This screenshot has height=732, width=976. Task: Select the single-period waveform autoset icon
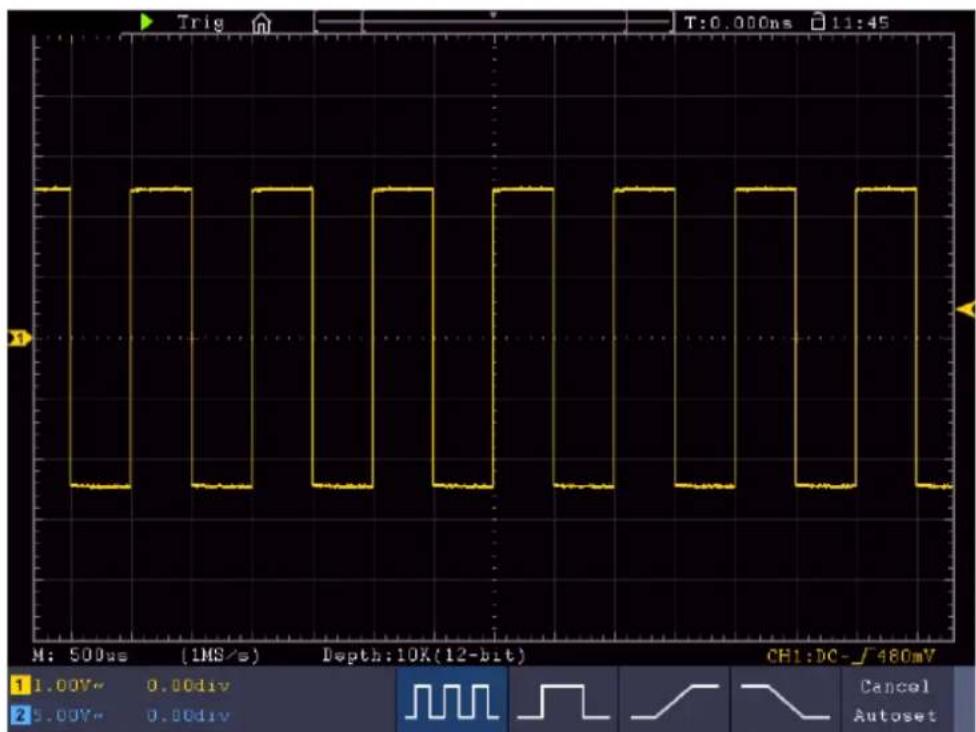pos(563,700)
